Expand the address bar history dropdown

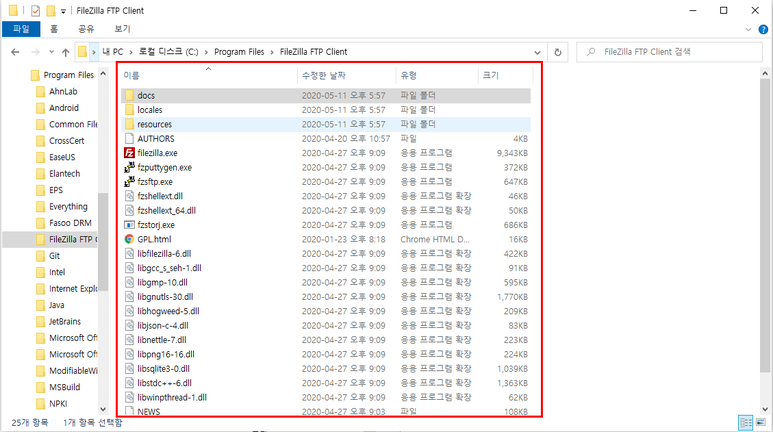tap(537, 52)
